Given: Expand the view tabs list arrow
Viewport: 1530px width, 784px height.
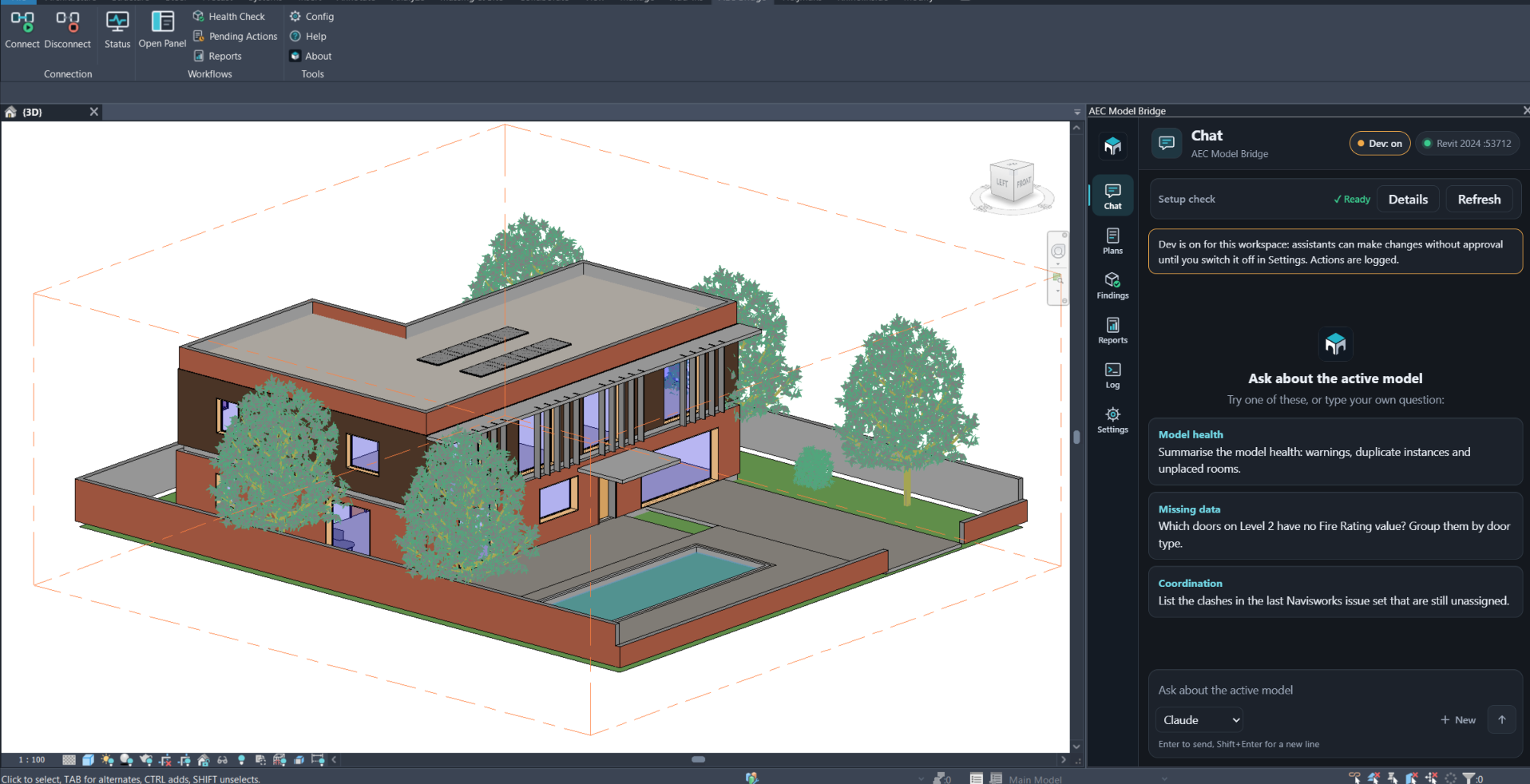Looking at the screenshot, I should (x=1077, y=112).
